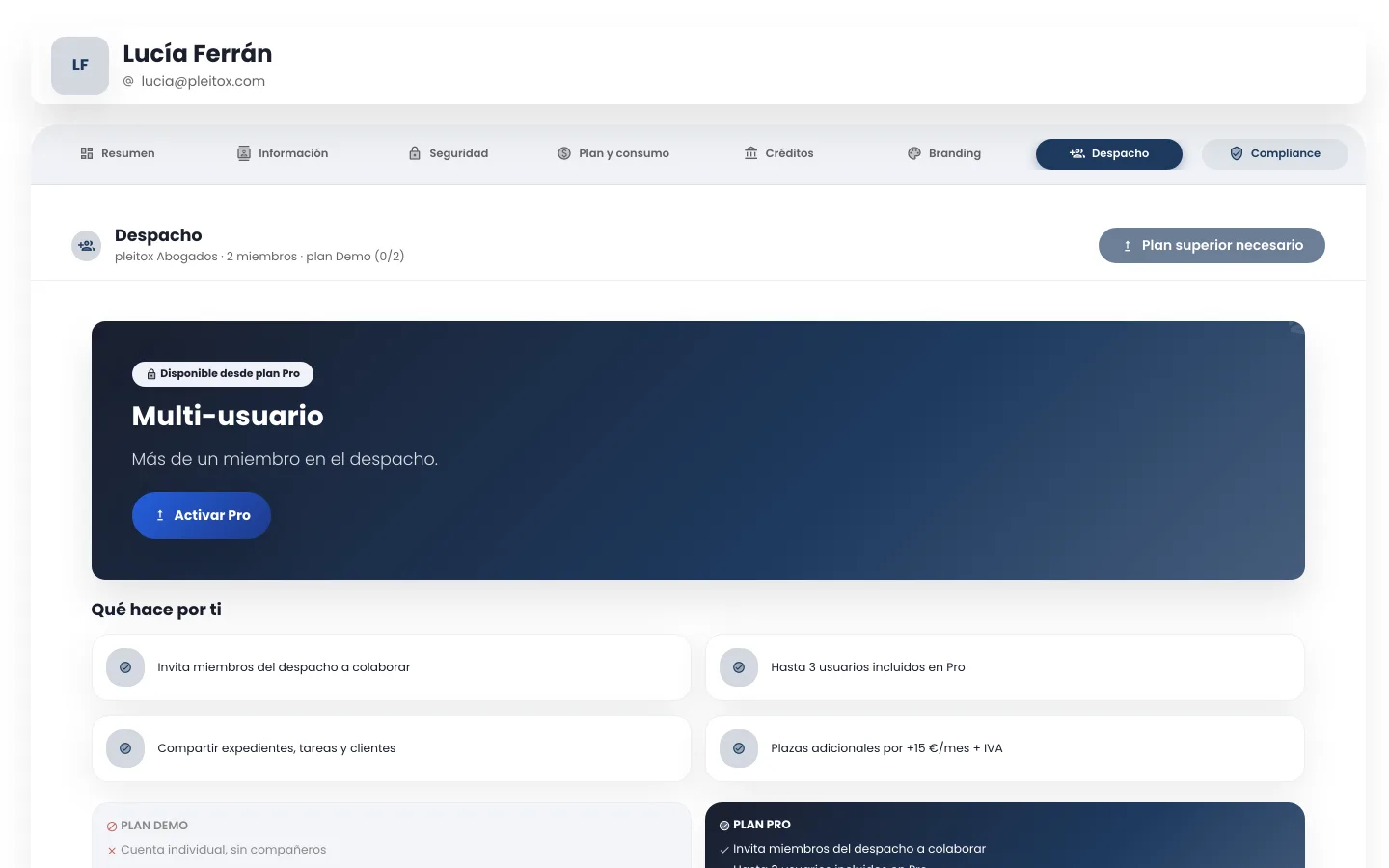The height and width of the screenshot is (868, 1389).
Task: Click the Multi-usuario heading
Action: 228,416
